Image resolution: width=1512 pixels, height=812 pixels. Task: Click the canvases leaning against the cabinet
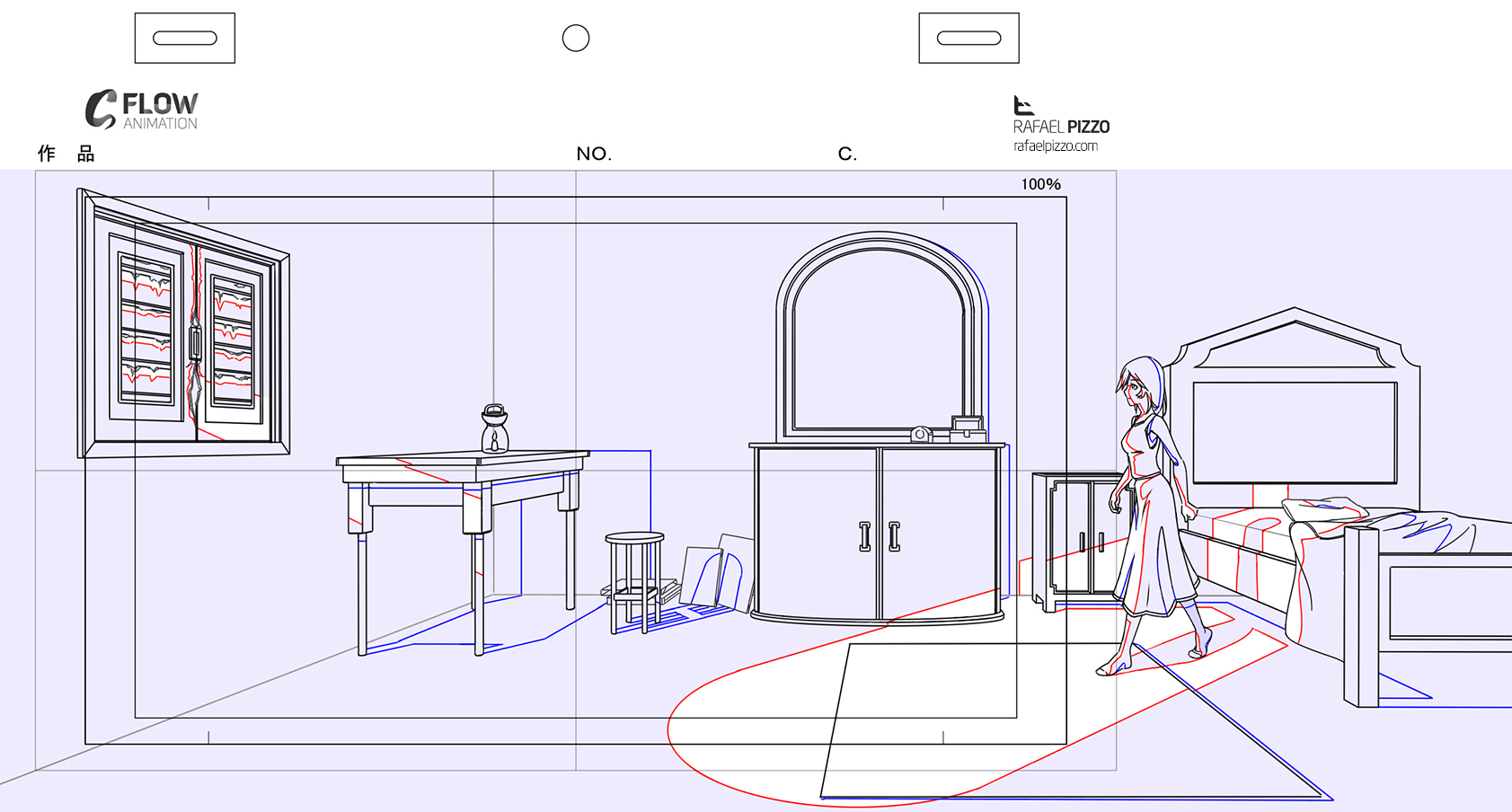tap(718, 572)
